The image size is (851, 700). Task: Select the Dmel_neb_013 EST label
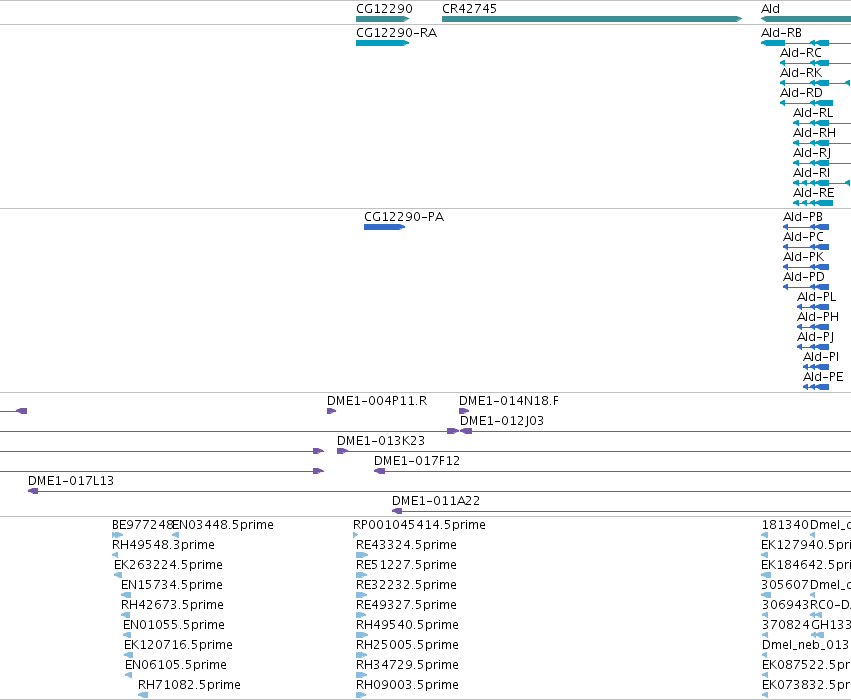tap(805, 646)
